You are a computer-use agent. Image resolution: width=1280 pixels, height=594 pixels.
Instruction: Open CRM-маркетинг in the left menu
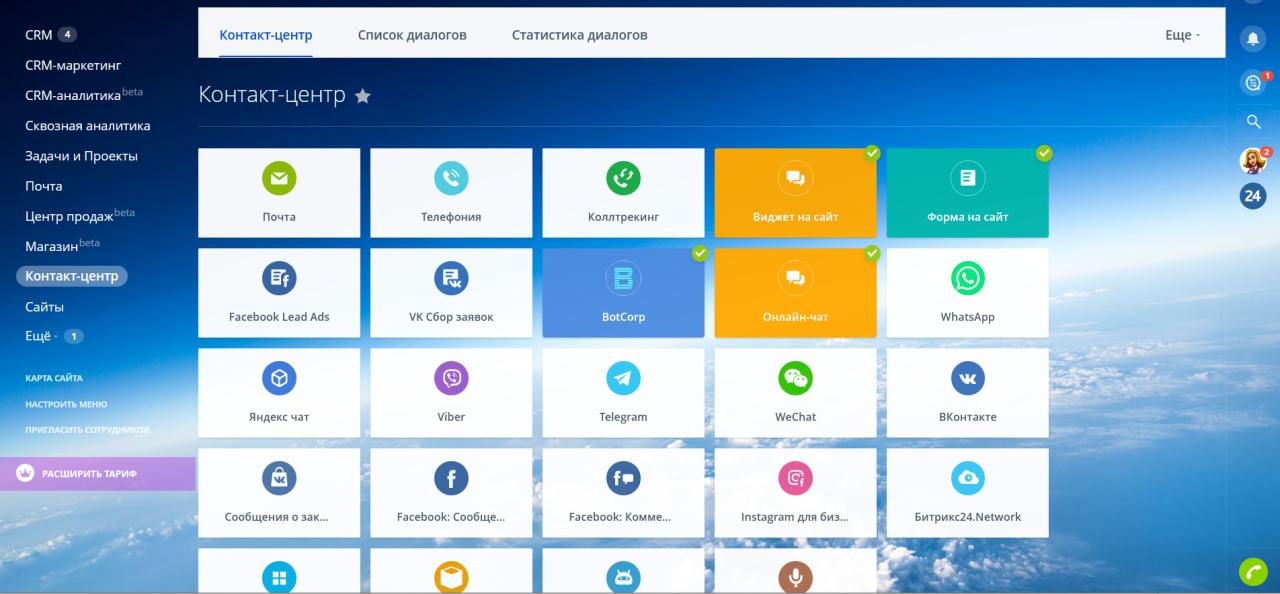click(73, 65)
